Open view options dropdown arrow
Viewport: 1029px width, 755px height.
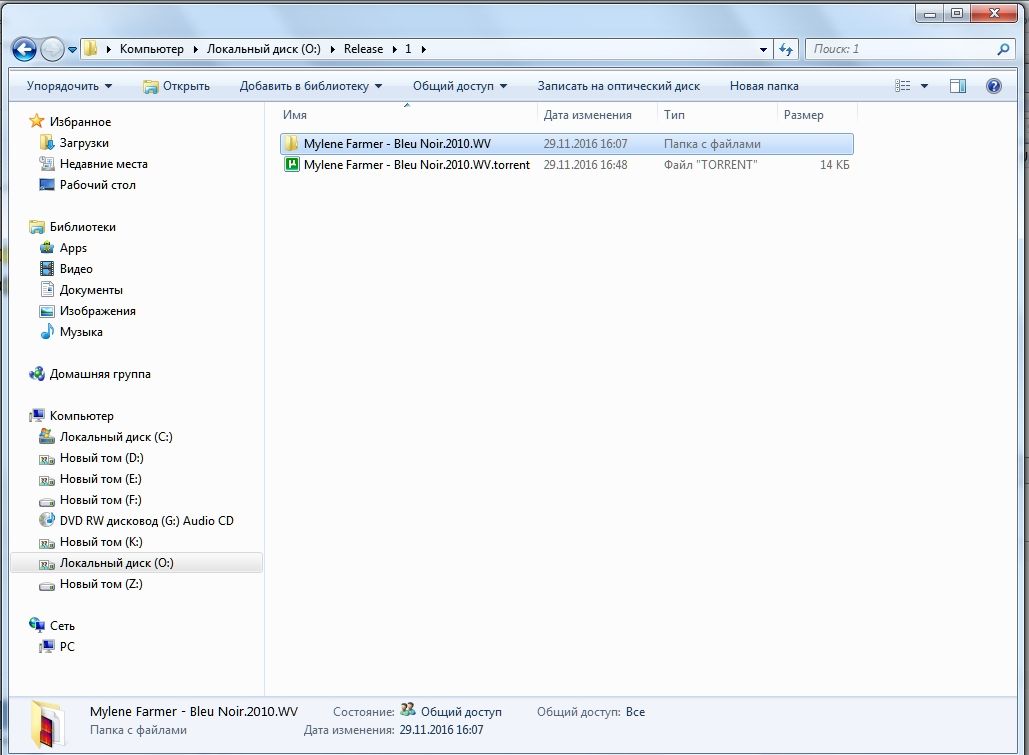(x=924, y=86)
